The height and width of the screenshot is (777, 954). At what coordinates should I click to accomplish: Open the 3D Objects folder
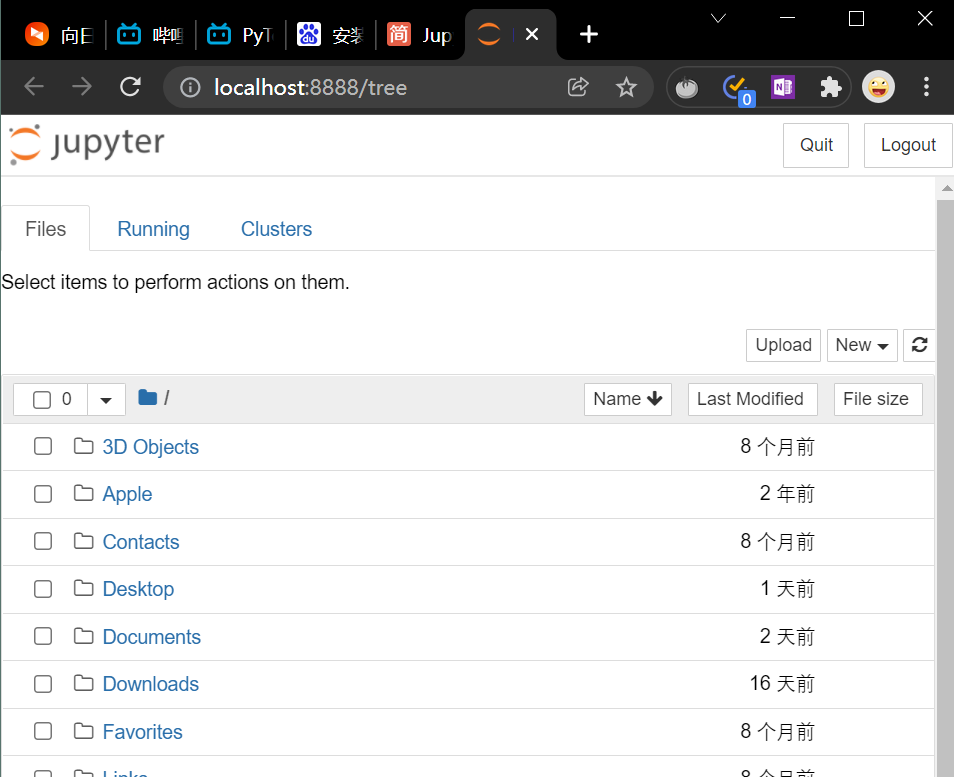[x=150, y=447]
